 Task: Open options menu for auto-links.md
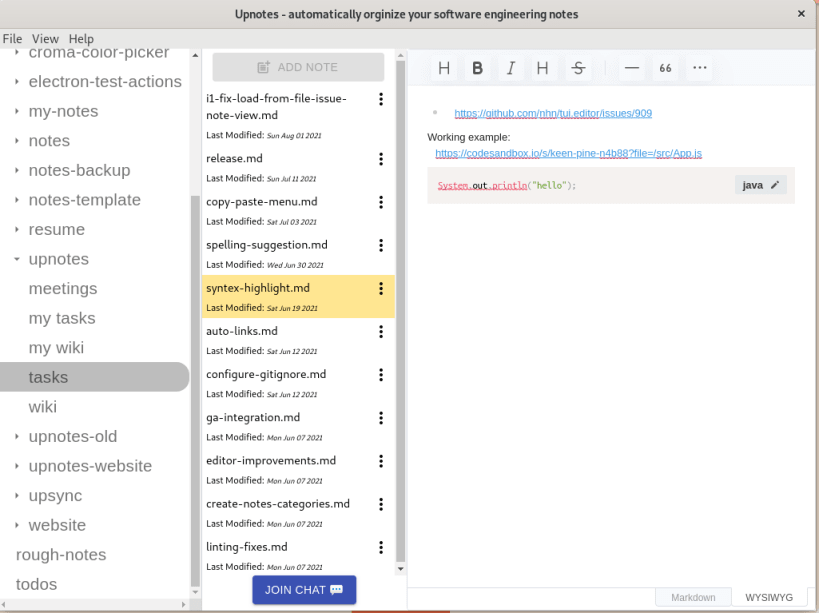coord(381,332)
